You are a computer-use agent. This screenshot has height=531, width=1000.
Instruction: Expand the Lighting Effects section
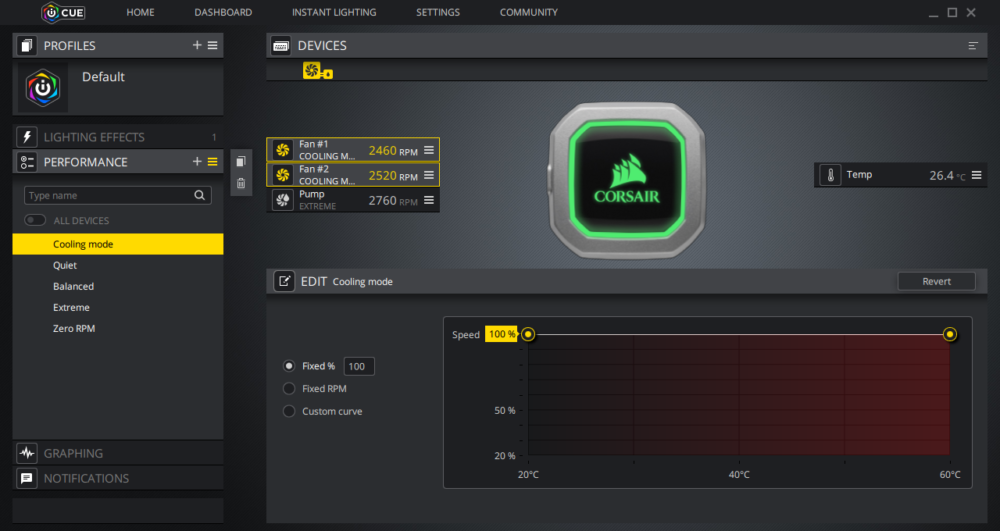tap(118, 136)
